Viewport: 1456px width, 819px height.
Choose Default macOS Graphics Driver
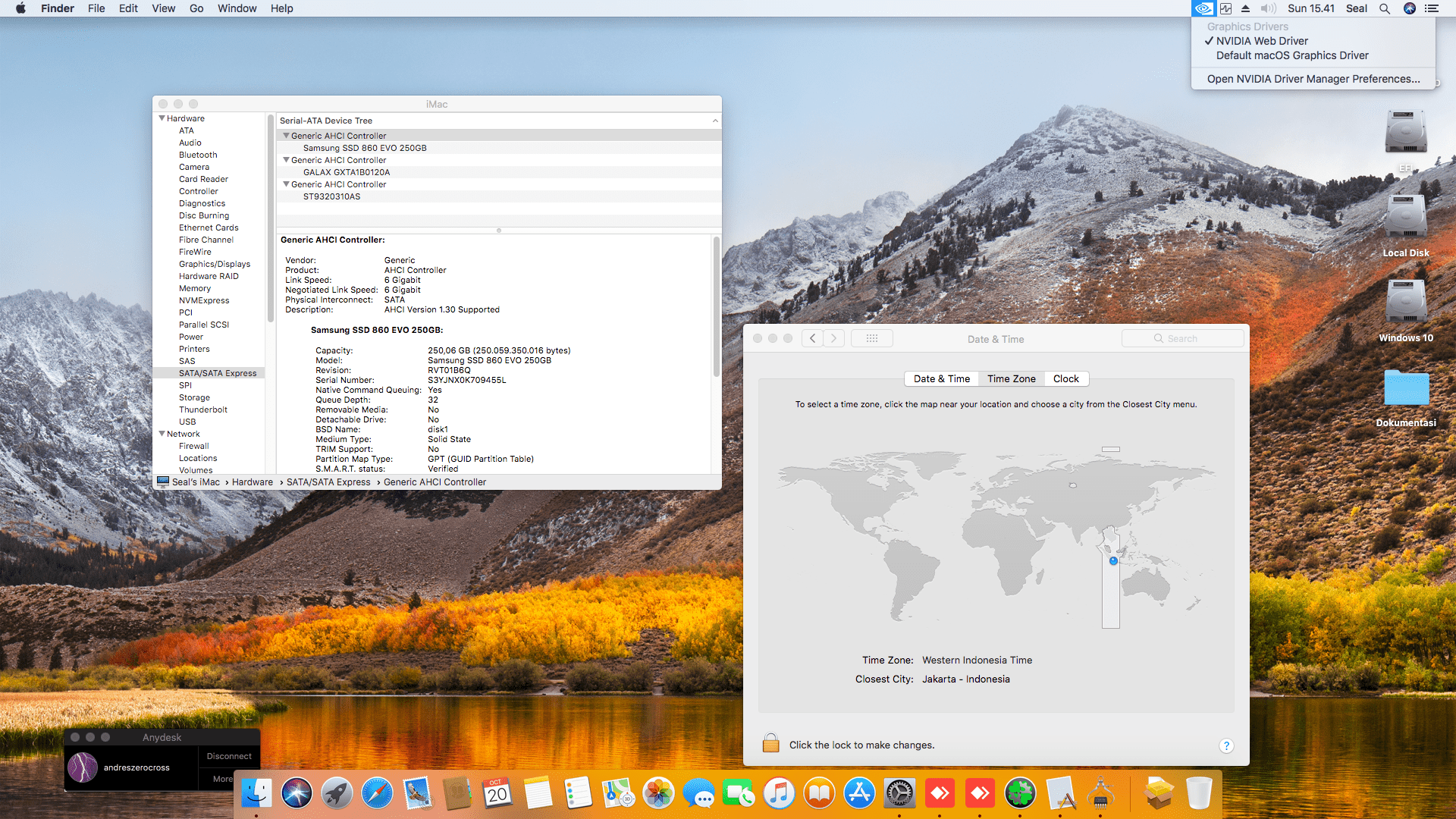[x=1292, y=55]
